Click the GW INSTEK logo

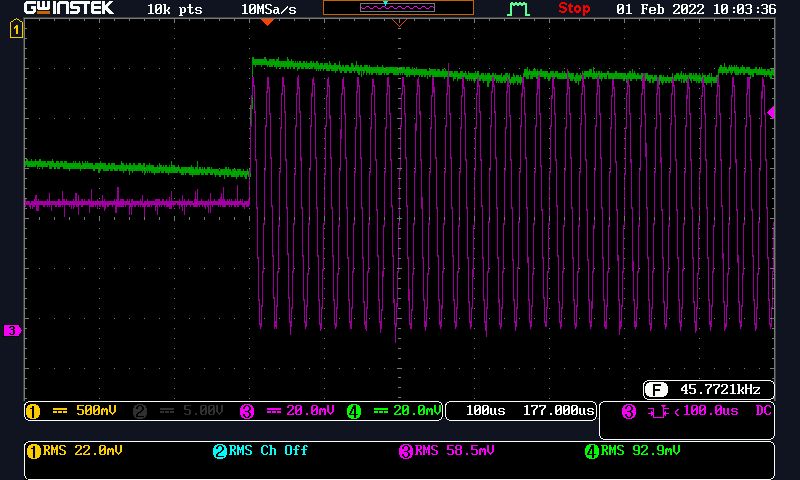tap(69, 8)
